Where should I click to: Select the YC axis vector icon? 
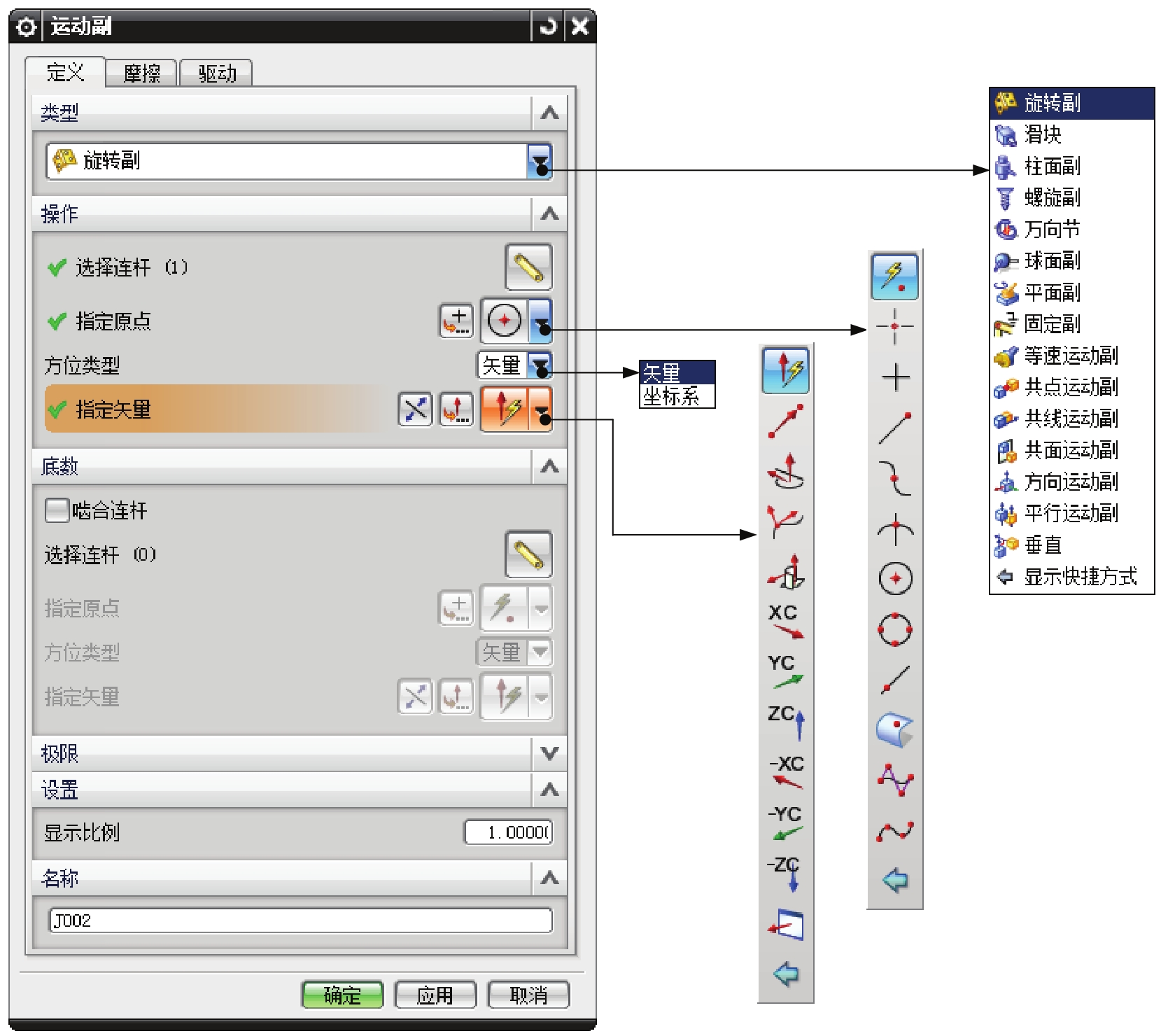[x=785, y=672]
